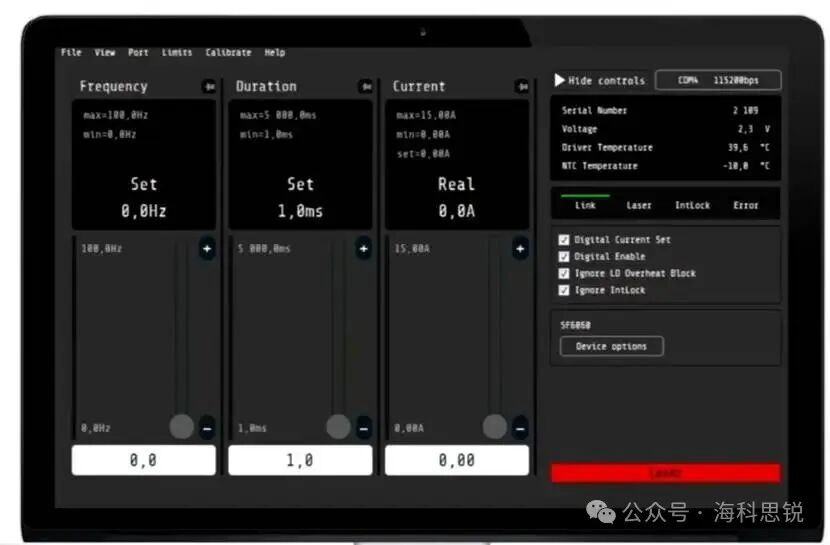Click the Device options button
Viewport: 830px width, 545px height.
(x=611, y=347)
